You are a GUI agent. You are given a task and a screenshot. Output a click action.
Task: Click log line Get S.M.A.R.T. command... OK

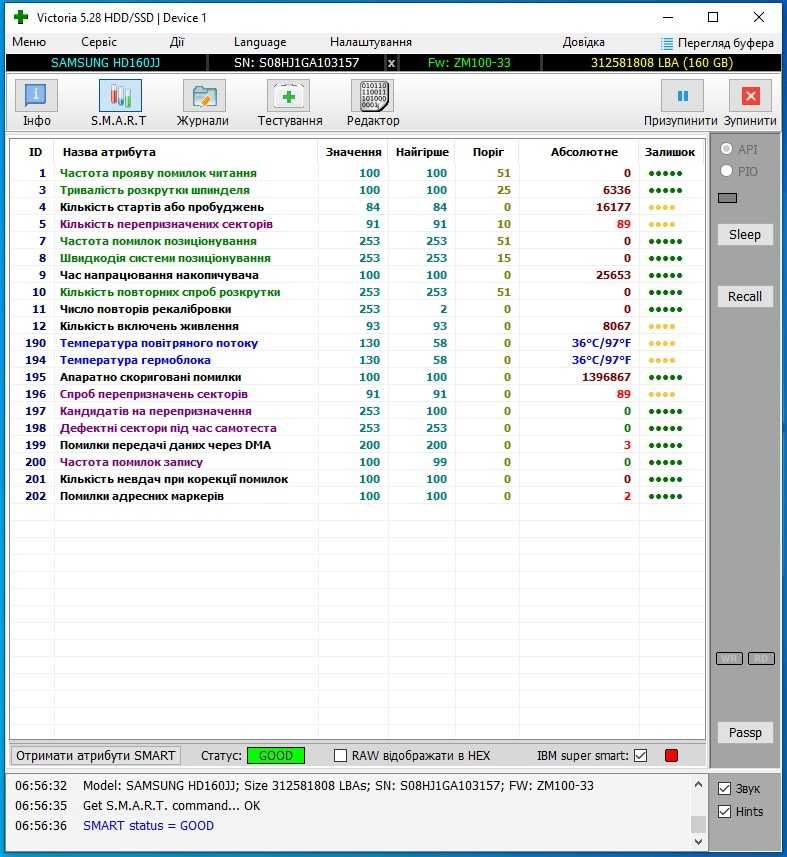coord(172,806)
